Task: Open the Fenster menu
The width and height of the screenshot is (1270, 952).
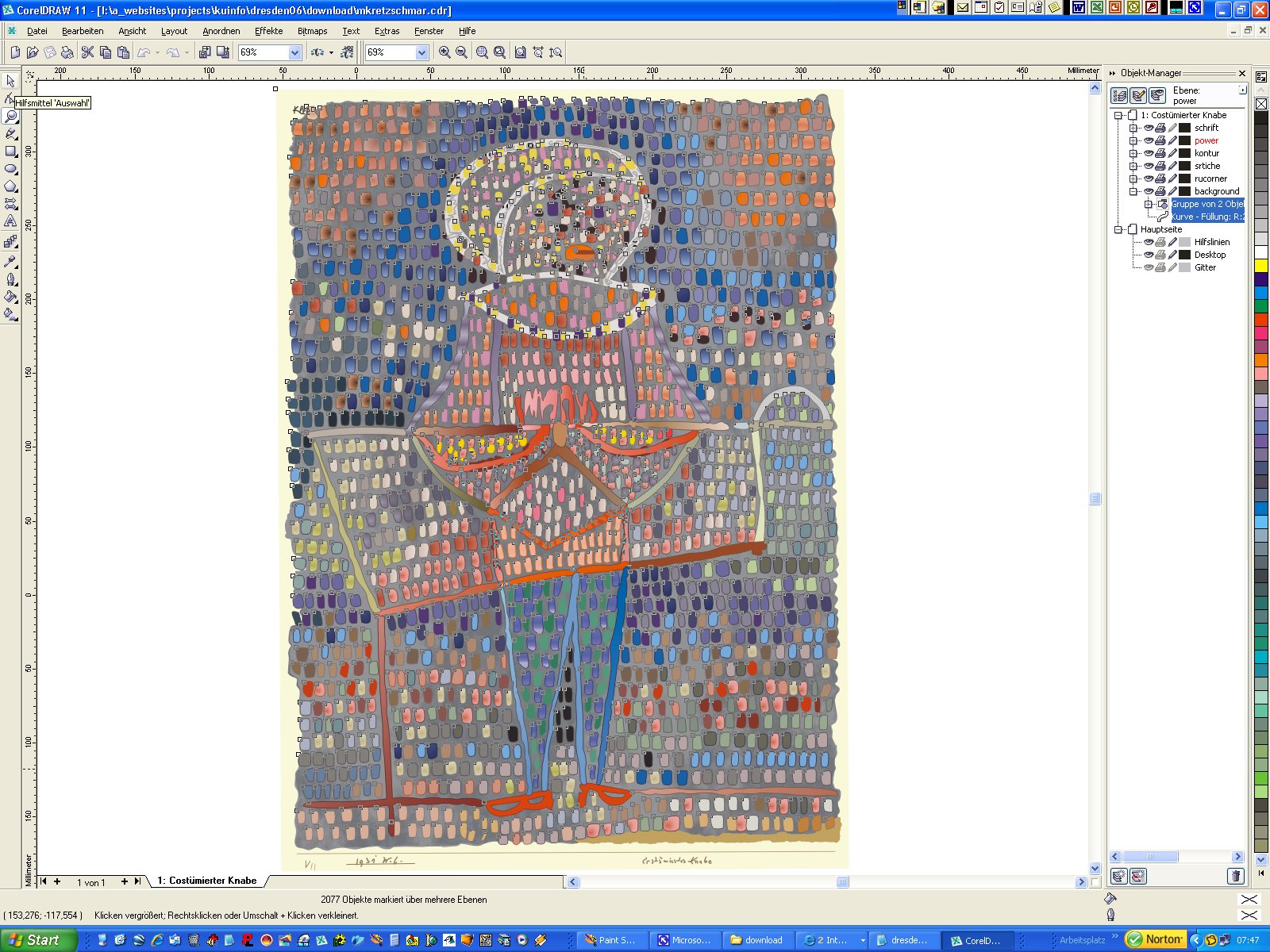Action: [x=429, y=31]
